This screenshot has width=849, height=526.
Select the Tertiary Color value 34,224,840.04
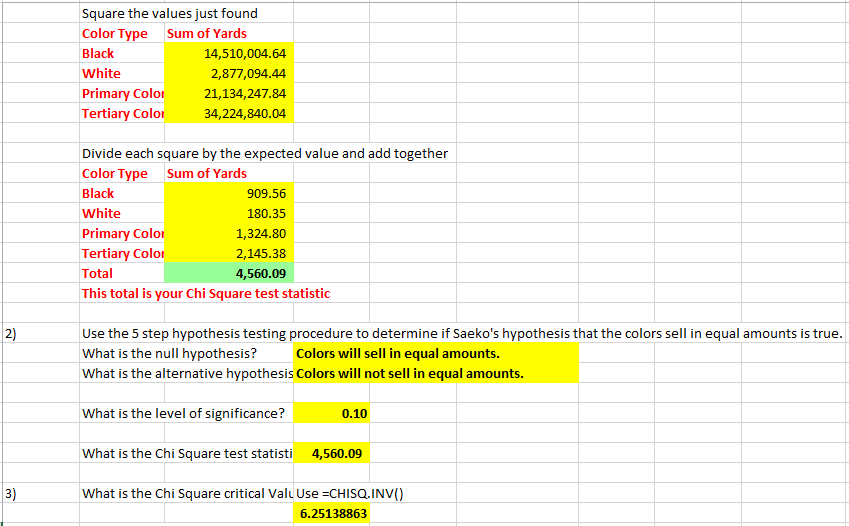pos(229,113)
